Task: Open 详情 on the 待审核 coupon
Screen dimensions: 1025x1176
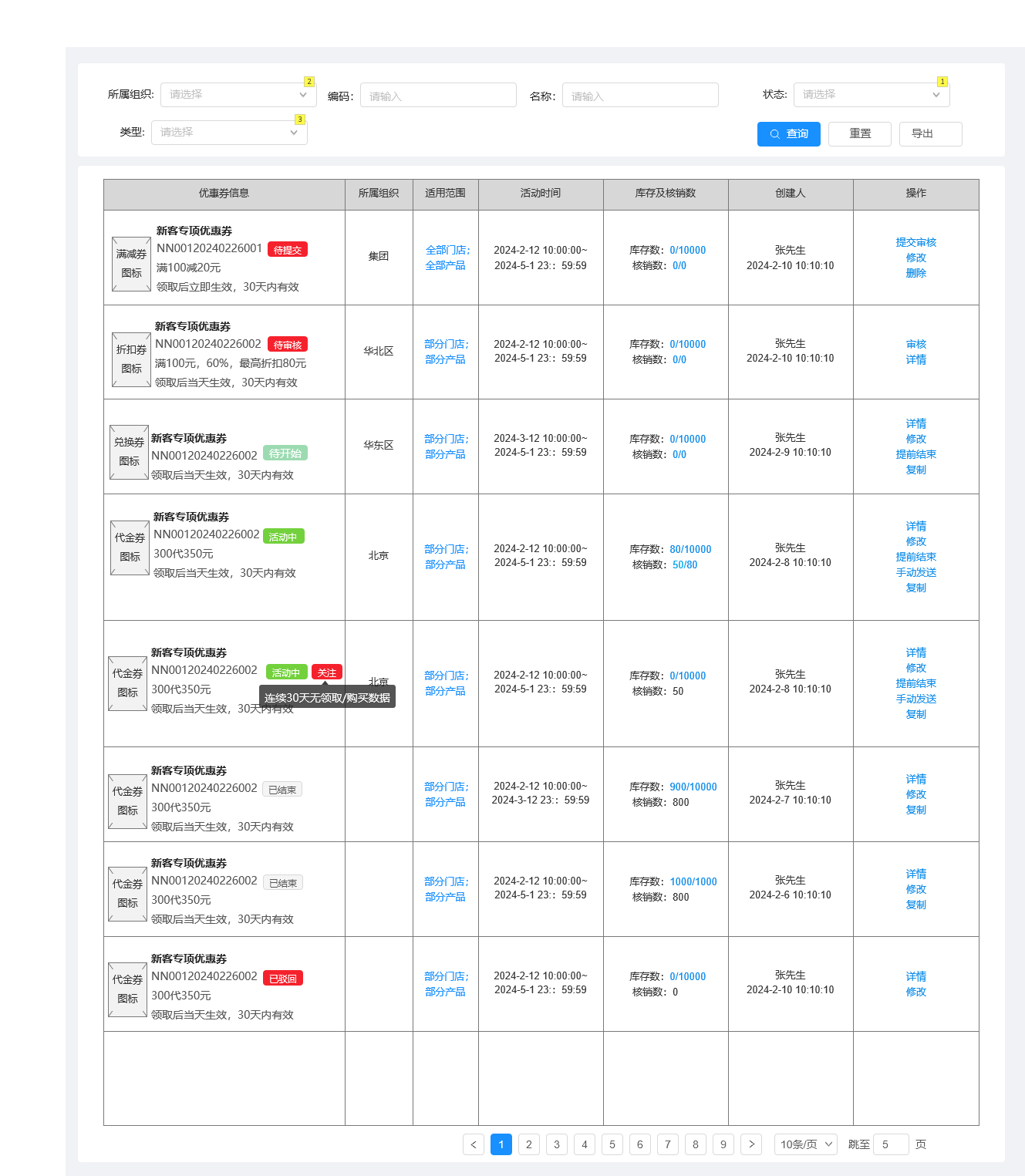Action: (916, 359)
